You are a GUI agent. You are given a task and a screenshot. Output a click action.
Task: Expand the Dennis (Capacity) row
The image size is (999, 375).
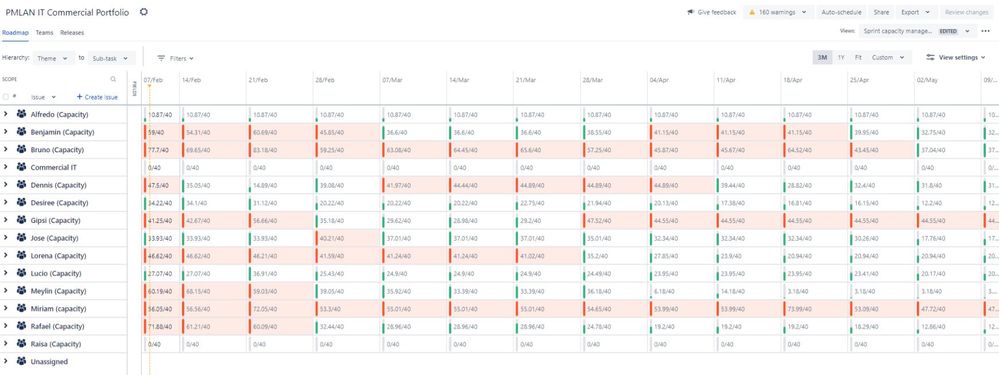(x=5, y=185)
